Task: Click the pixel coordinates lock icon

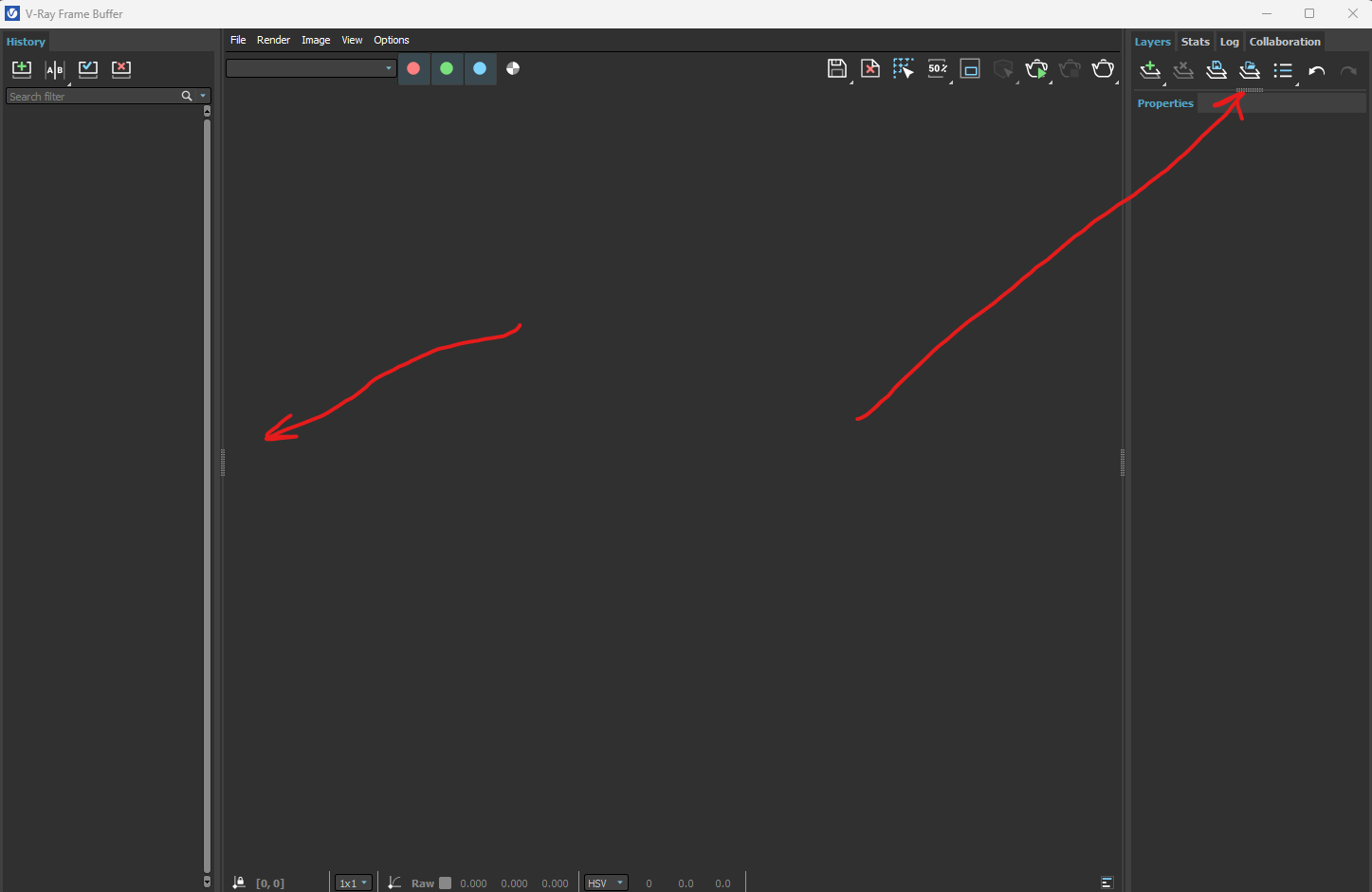Action: point(239,883)
